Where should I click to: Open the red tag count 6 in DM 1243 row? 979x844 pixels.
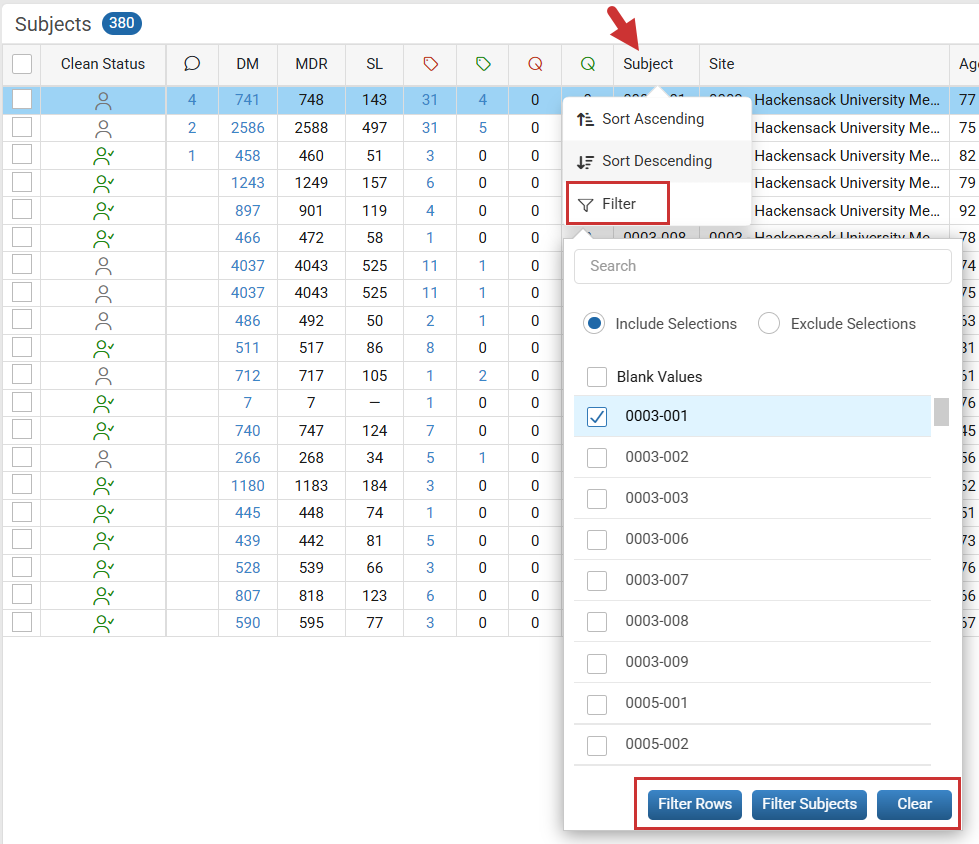(x=430, y=183)
